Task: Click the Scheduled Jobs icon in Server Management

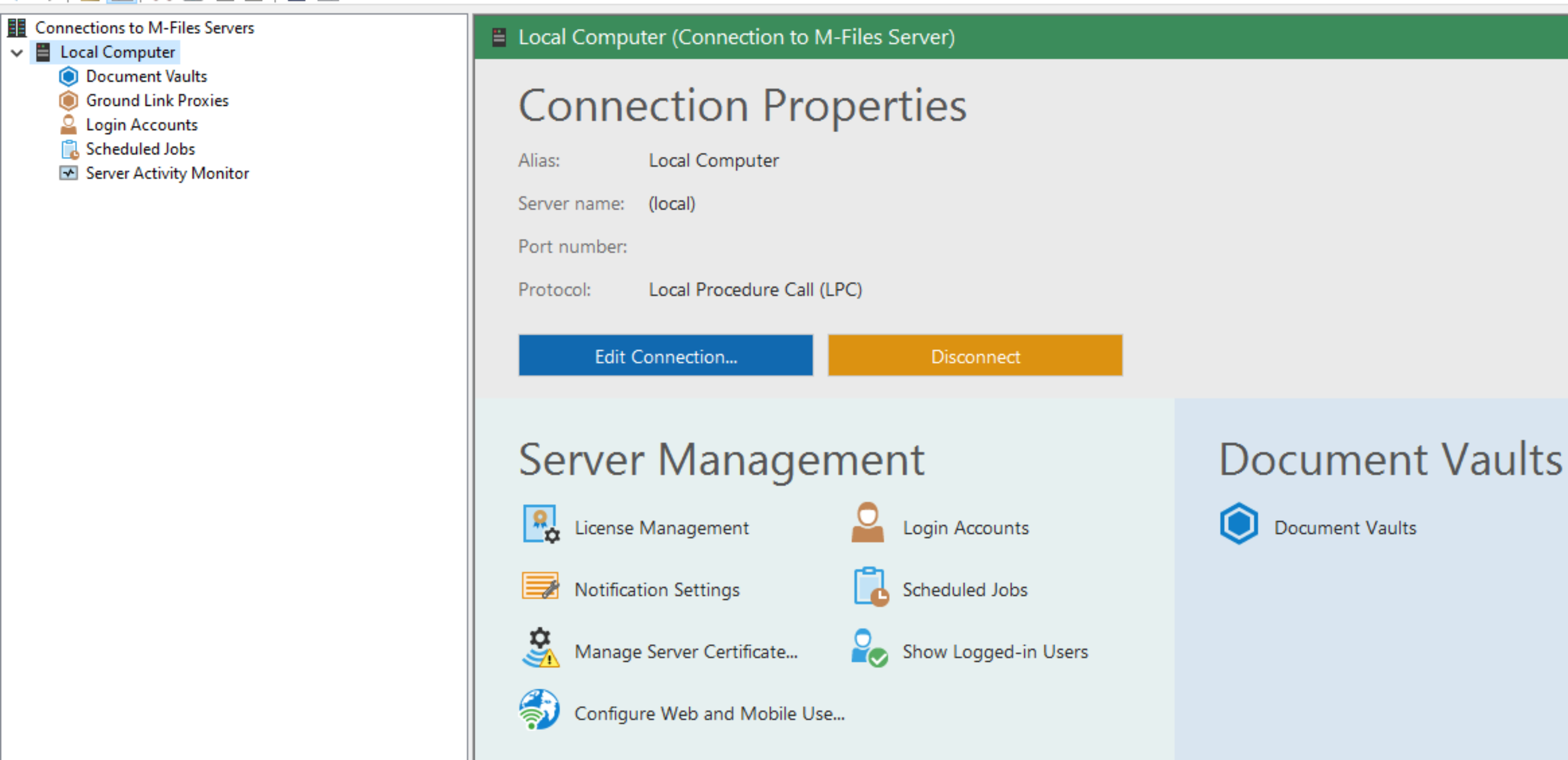Action: pyautogui.click(x=871, y=587)
